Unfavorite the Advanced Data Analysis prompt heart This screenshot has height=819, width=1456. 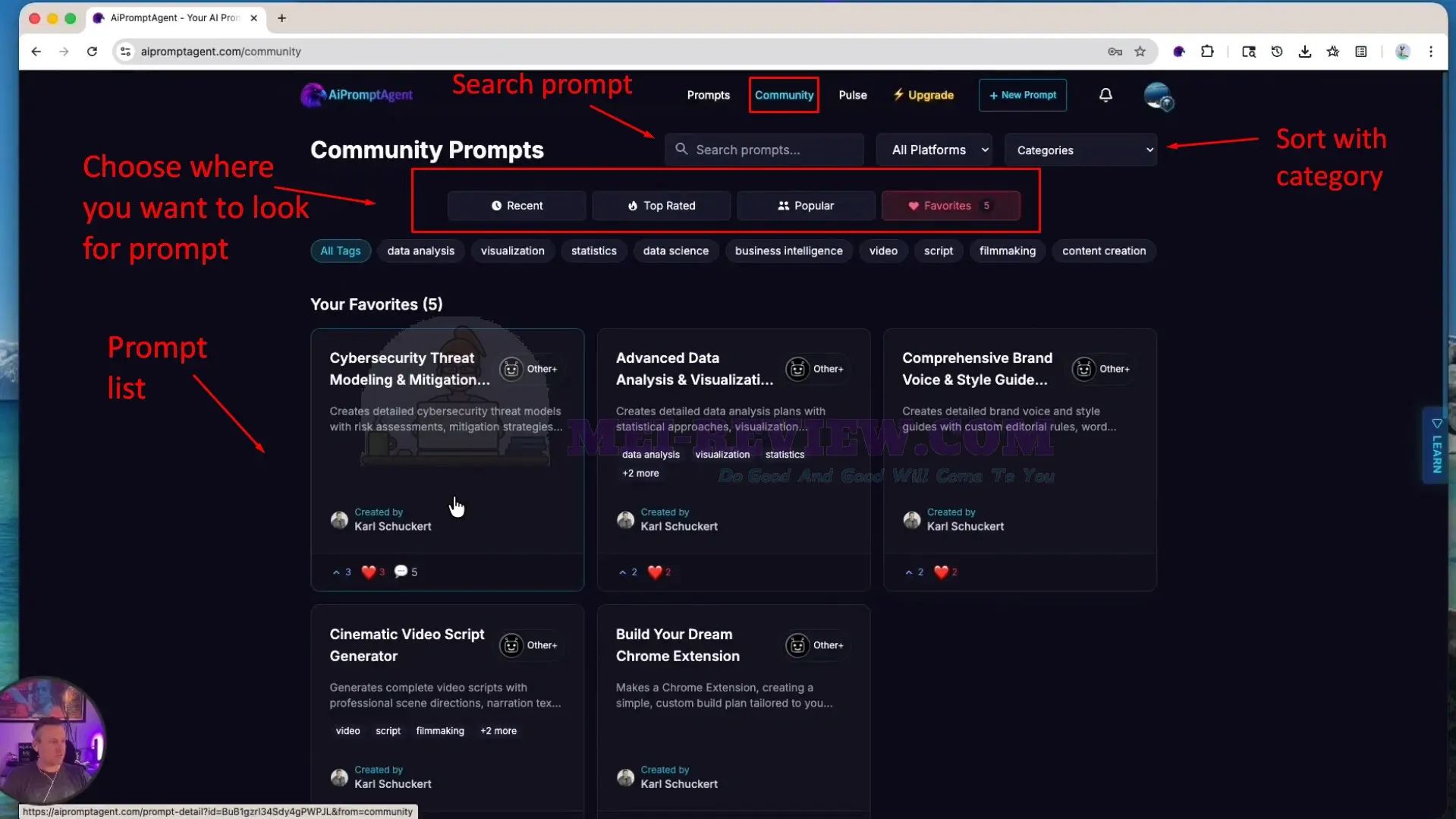659,572
